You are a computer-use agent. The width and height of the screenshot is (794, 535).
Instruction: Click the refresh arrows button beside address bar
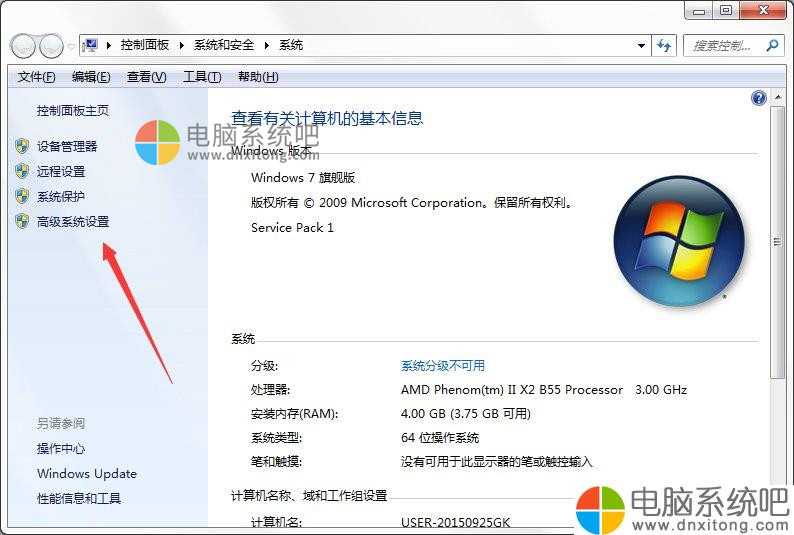click(x=664, y=46)
